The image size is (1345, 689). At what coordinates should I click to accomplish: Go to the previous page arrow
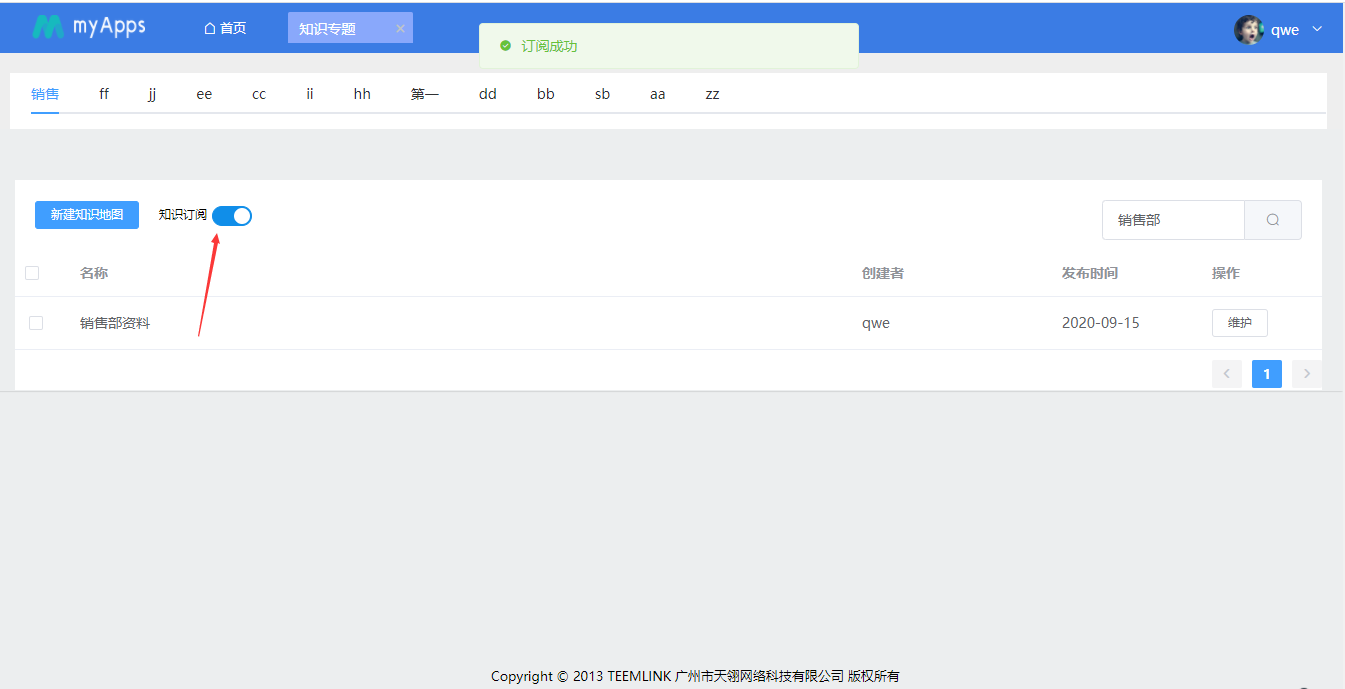coord(1227,374)
